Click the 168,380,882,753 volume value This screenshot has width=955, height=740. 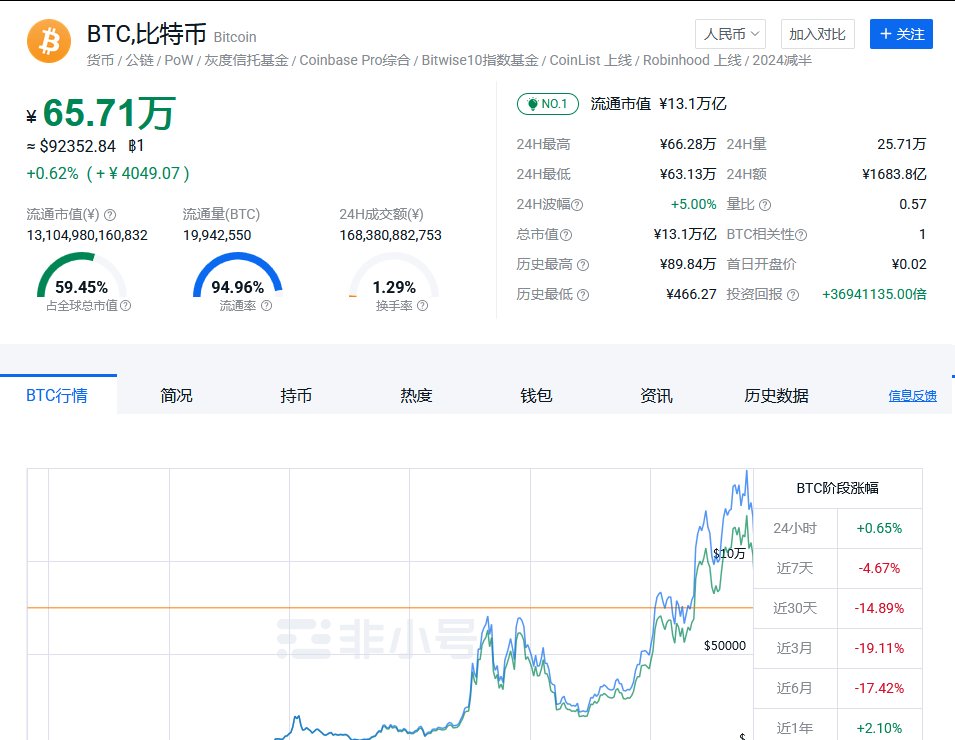pos(390,235)
